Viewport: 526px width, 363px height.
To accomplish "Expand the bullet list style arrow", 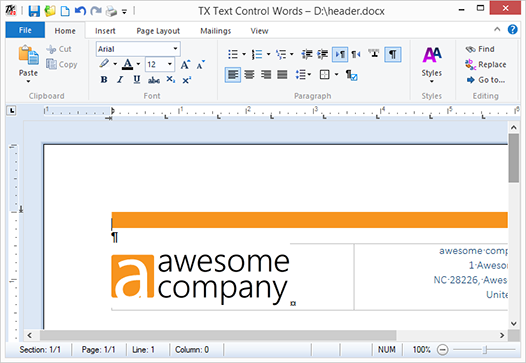I will point(244,54).
